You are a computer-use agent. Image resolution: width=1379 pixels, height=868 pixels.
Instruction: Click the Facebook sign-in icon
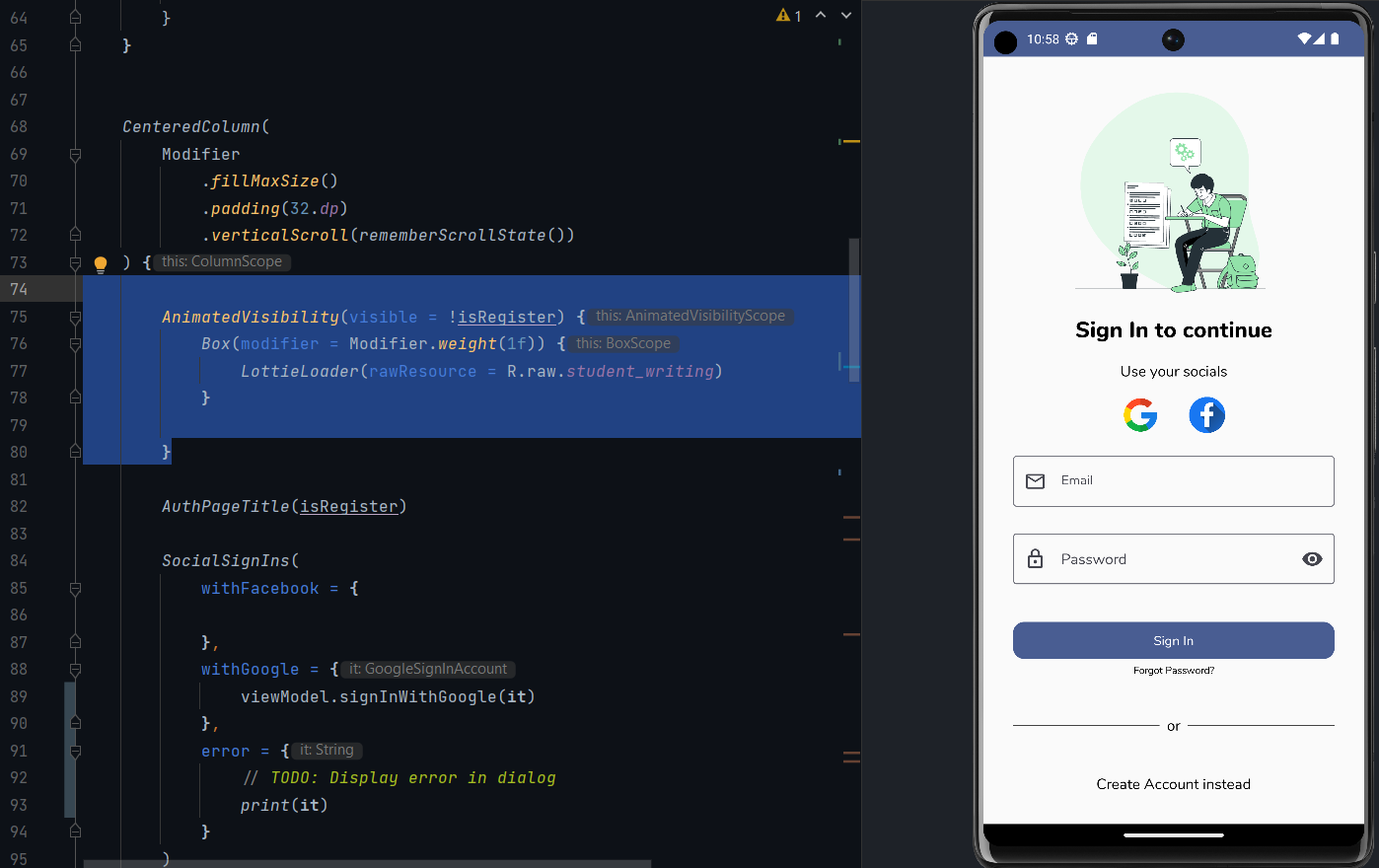(1206, 415)
